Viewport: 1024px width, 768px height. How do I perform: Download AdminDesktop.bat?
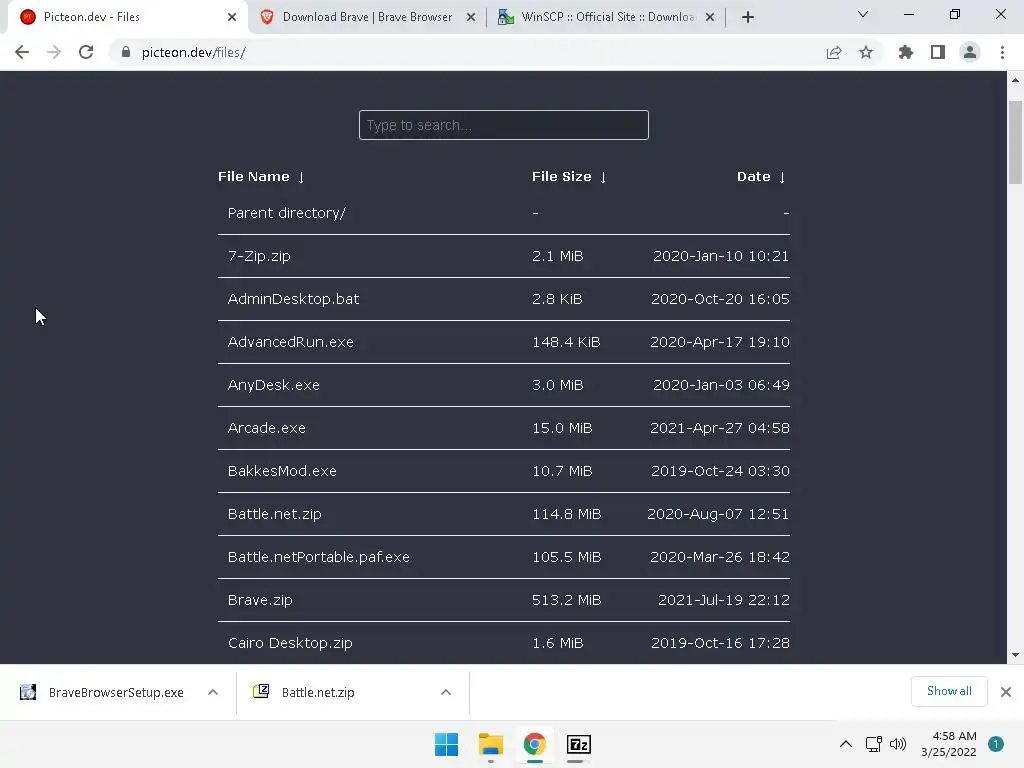point(293,299)
